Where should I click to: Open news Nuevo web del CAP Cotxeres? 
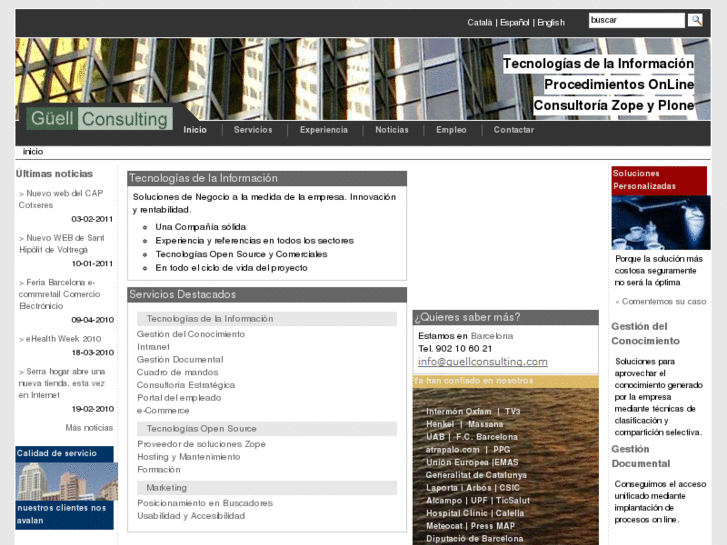(61, 199)
